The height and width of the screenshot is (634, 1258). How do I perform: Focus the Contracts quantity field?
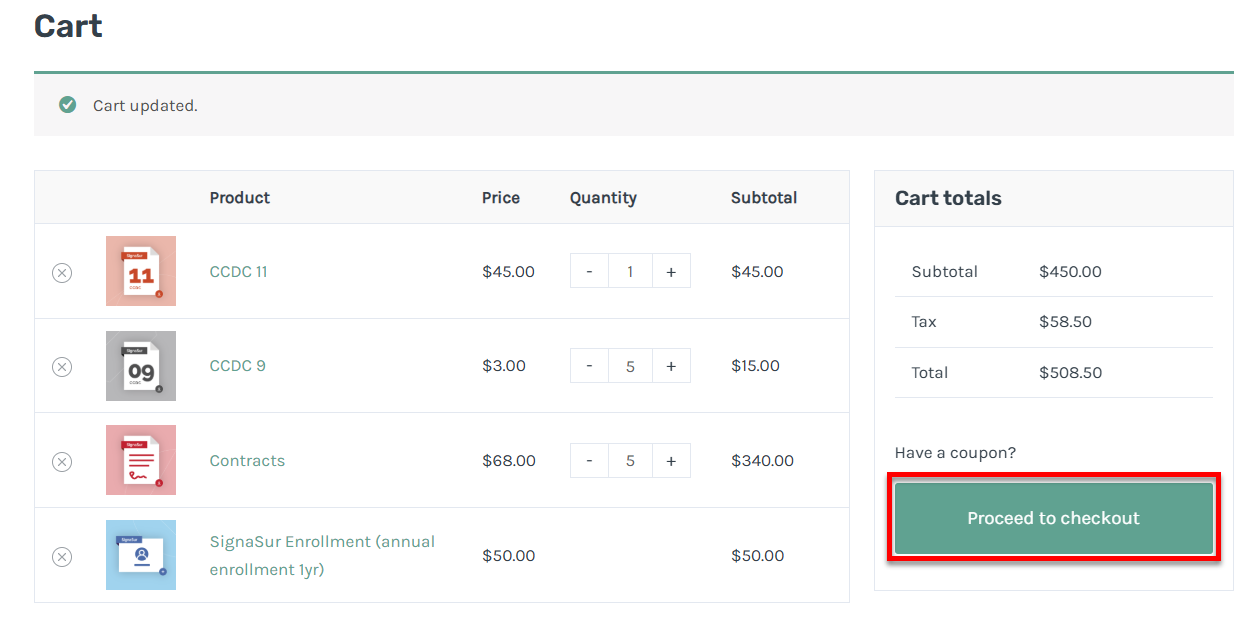[x=630, y=460]
